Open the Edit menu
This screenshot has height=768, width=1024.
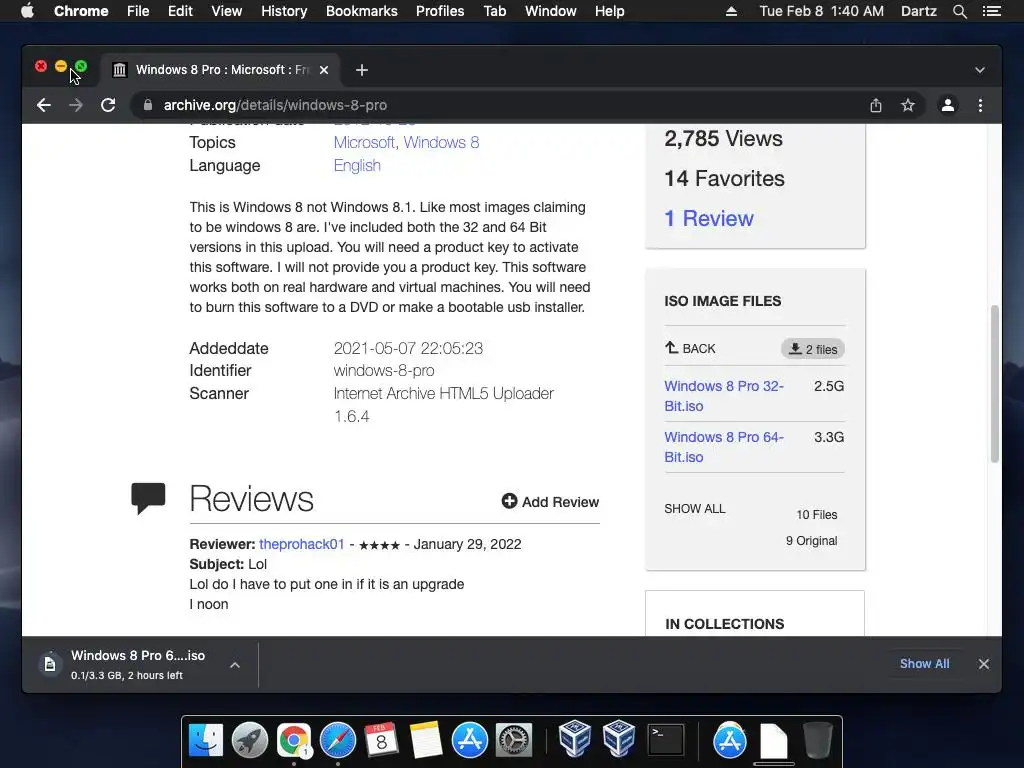tap(180, 11)
